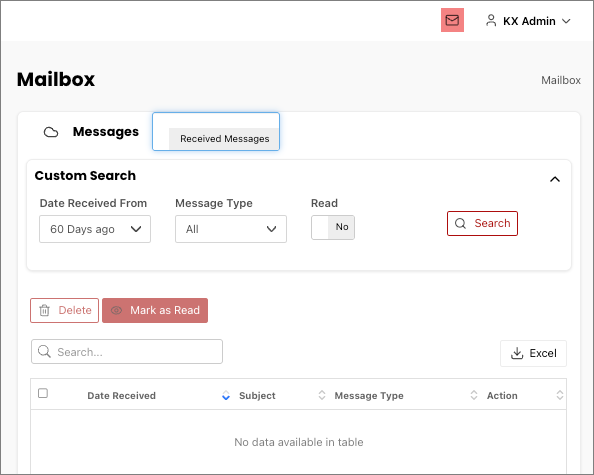Toggle the Read switch showing No
The width and height of the screenshot is (594, 475).
333,227
